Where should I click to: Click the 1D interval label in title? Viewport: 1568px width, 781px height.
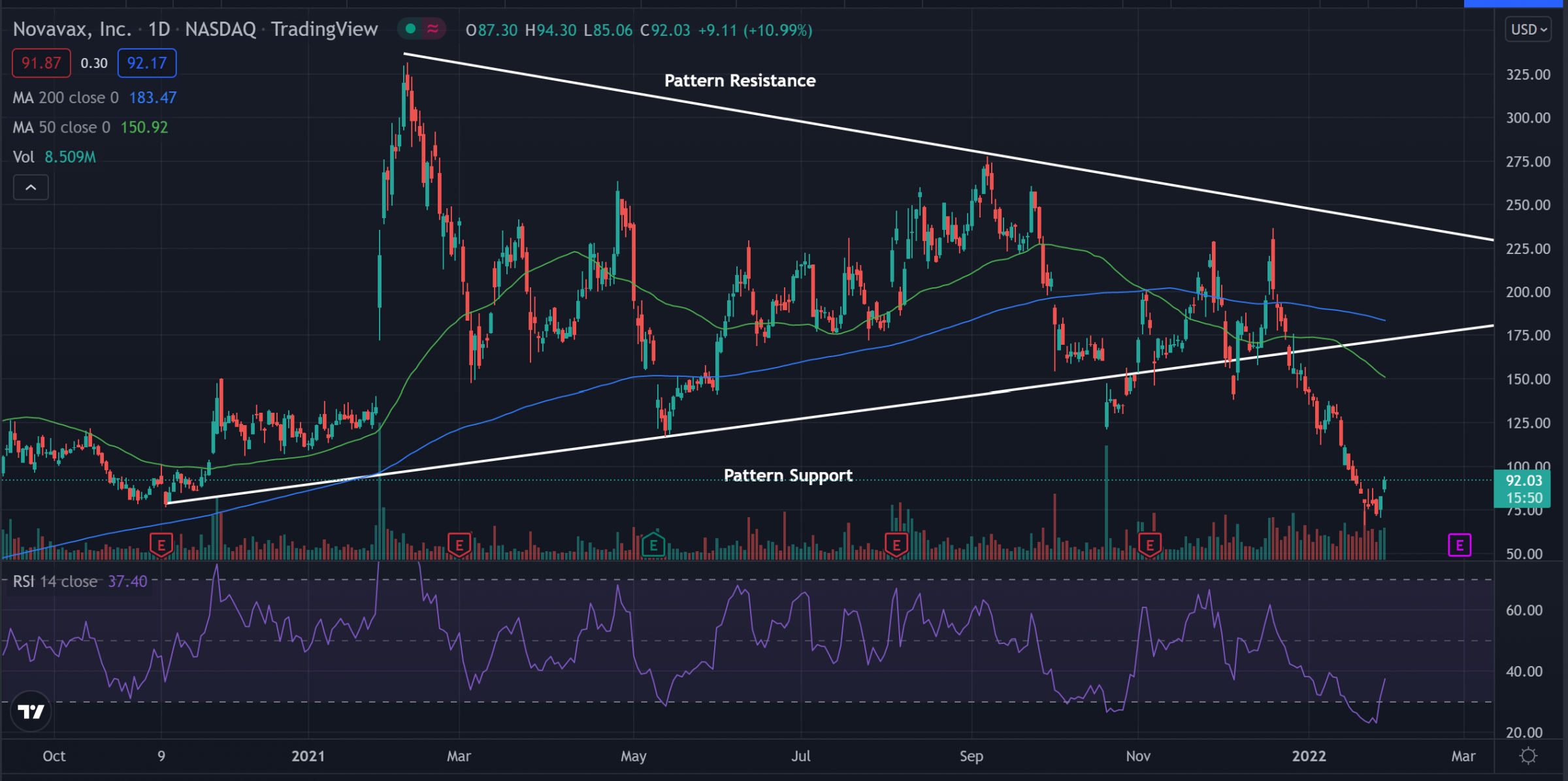pyautogui.click(x=159, y=29)
